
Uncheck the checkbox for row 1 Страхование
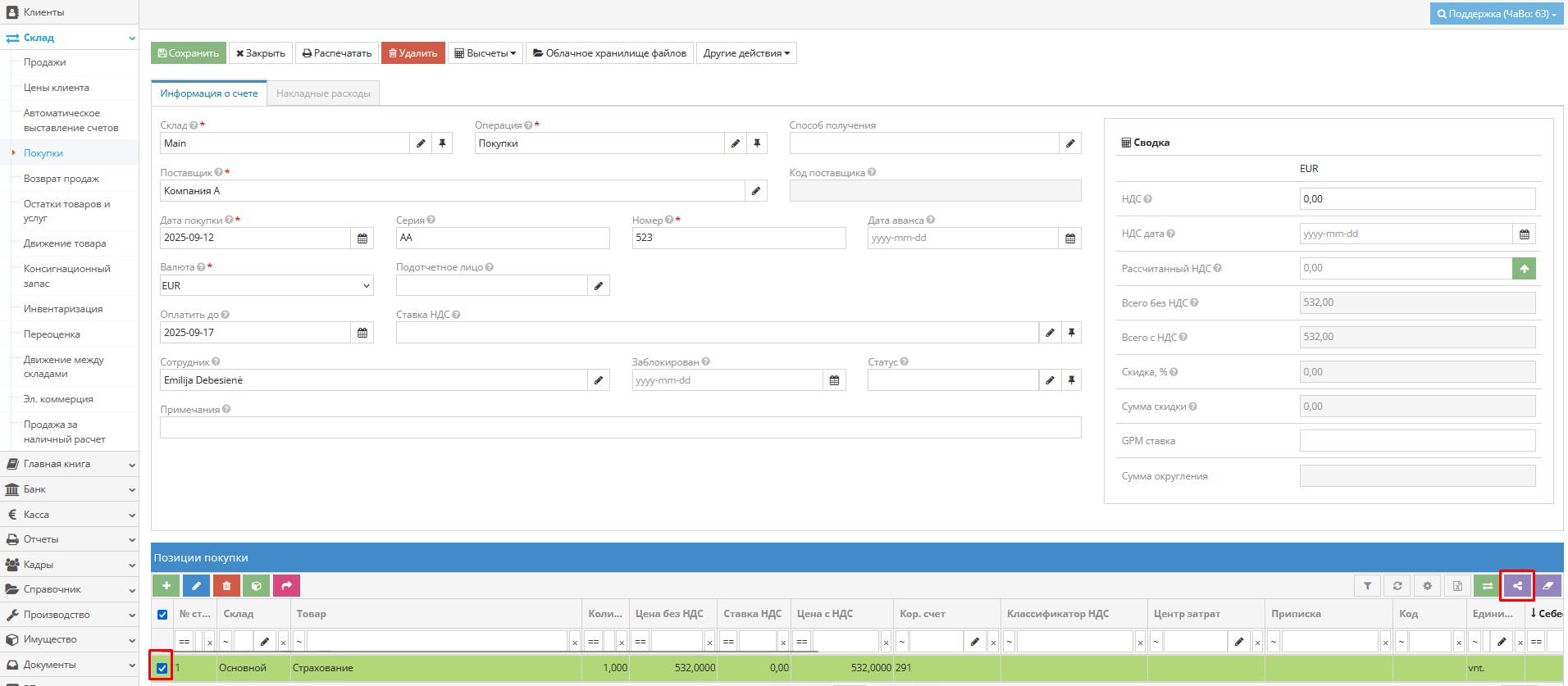tap(162, 668)
